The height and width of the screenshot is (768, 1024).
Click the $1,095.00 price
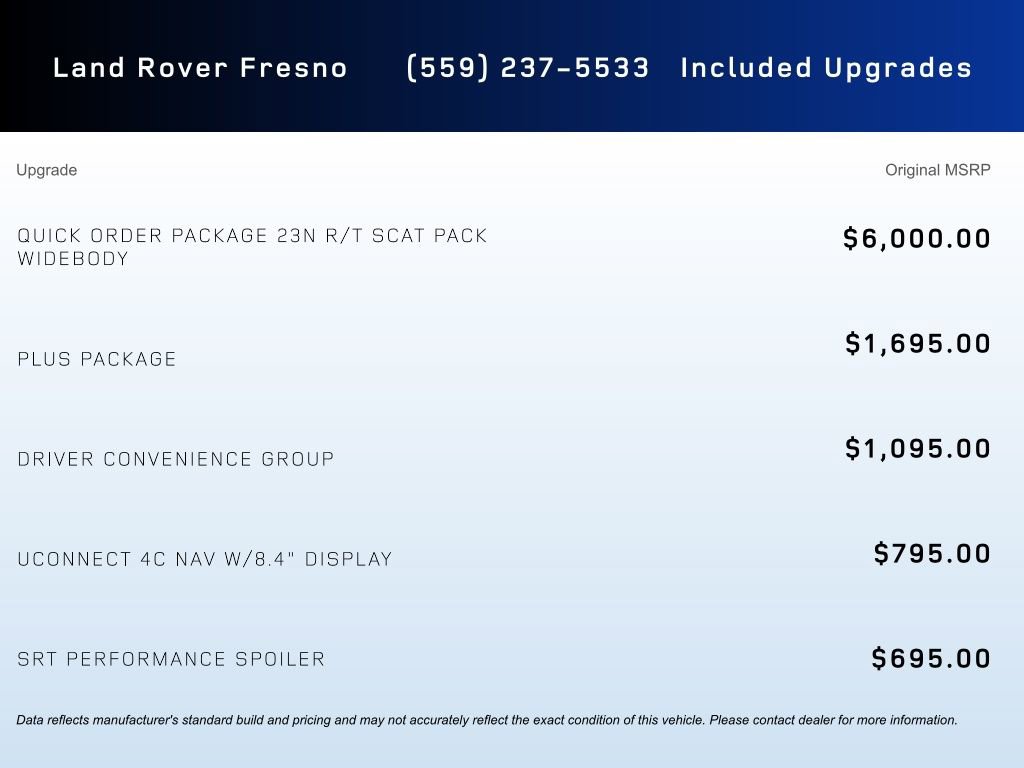click(x=918, y=449)
